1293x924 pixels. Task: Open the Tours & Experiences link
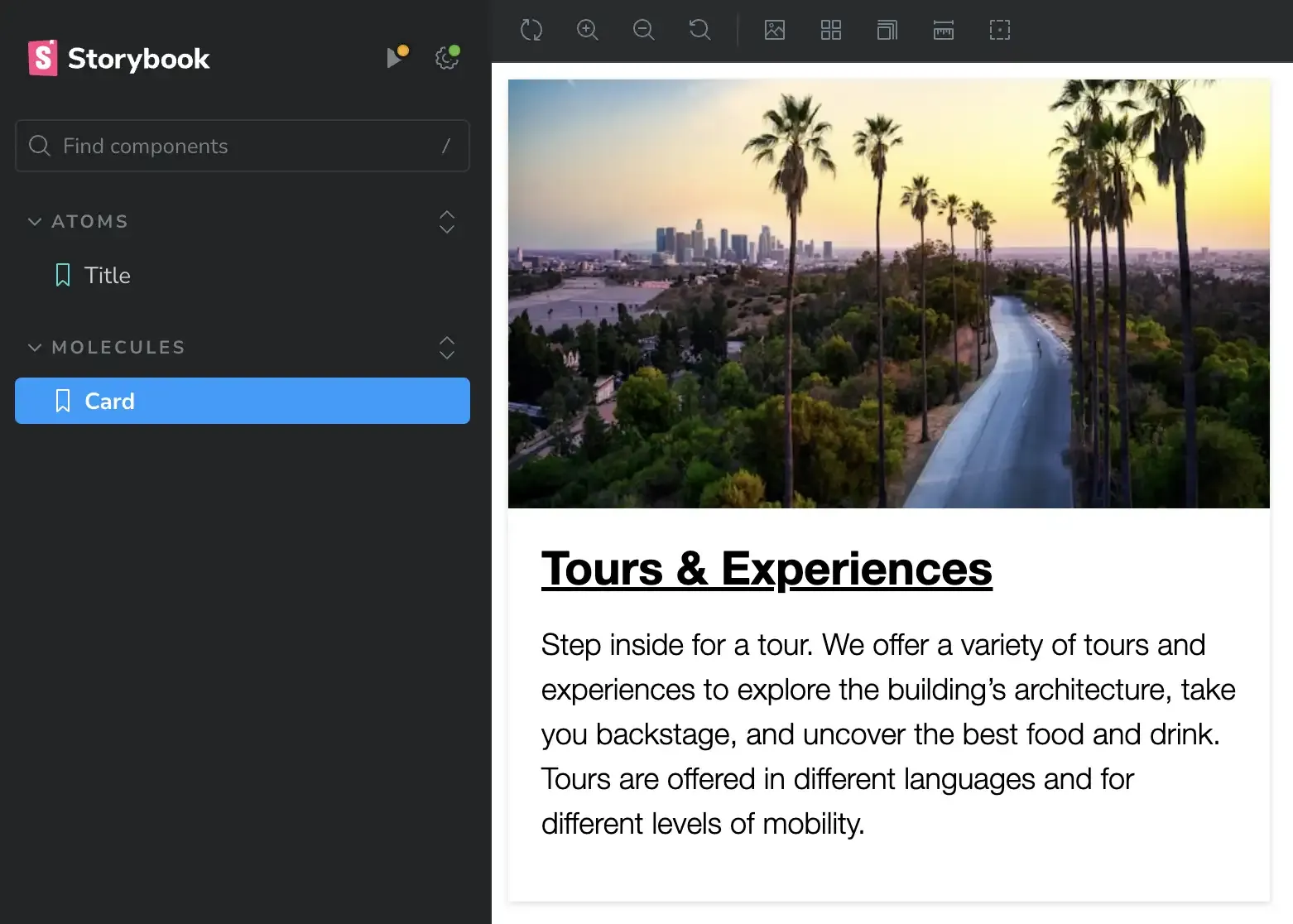(766, 569)
